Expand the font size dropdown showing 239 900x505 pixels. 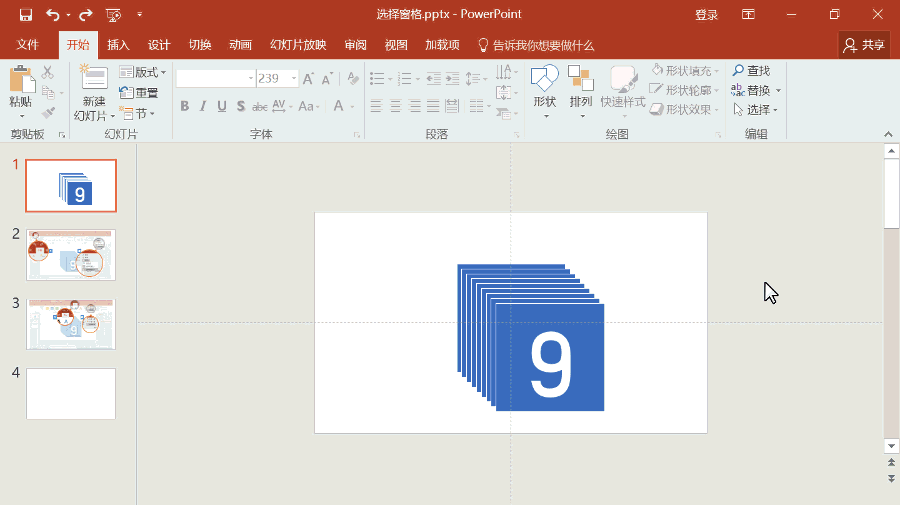pos(293,78)
